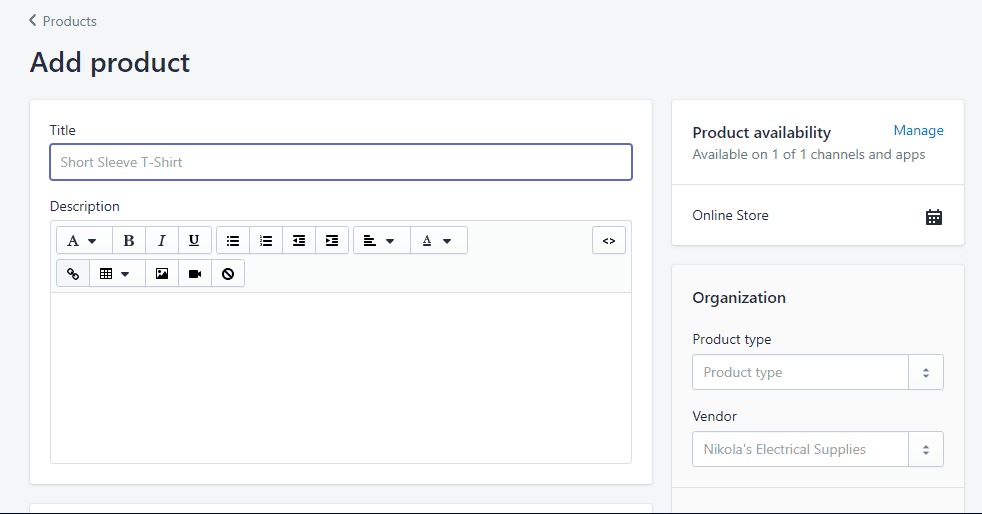Open the text formatting (A) dropdown

coord(84,240)
